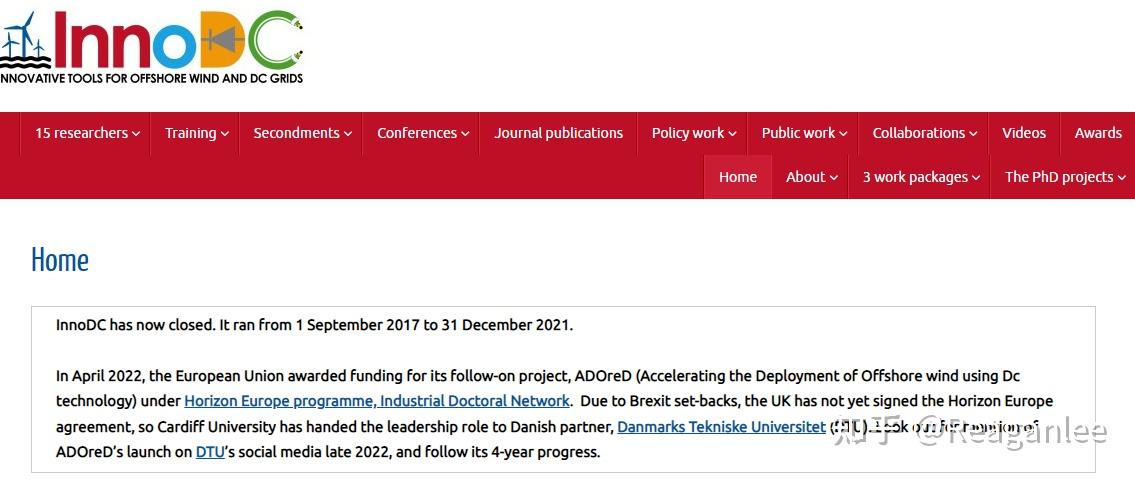Expand the Secondments submenu

point(302,133)
